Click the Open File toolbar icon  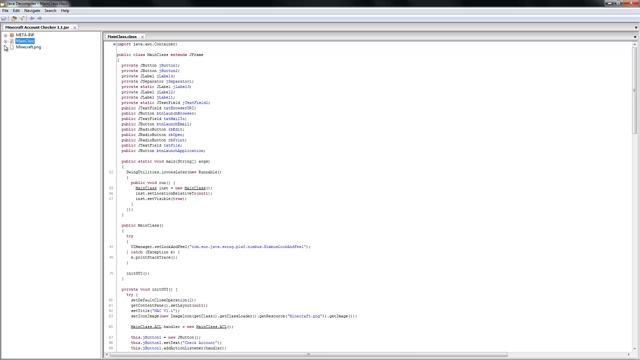point(4,18)
